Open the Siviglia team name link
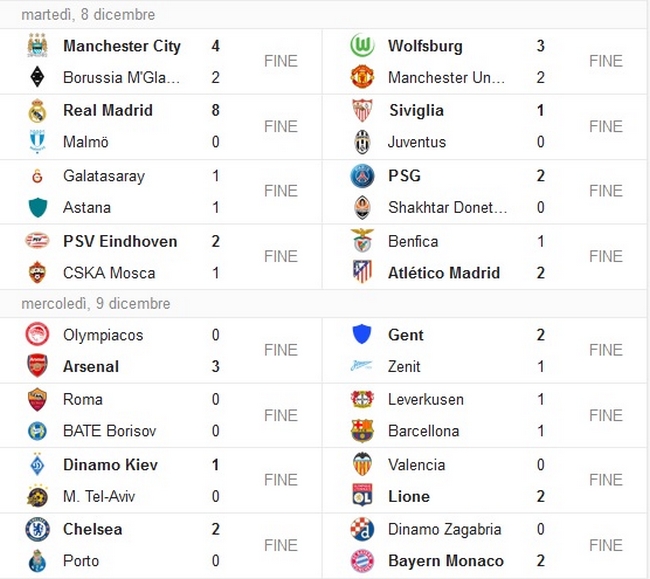 click(416, 110)
